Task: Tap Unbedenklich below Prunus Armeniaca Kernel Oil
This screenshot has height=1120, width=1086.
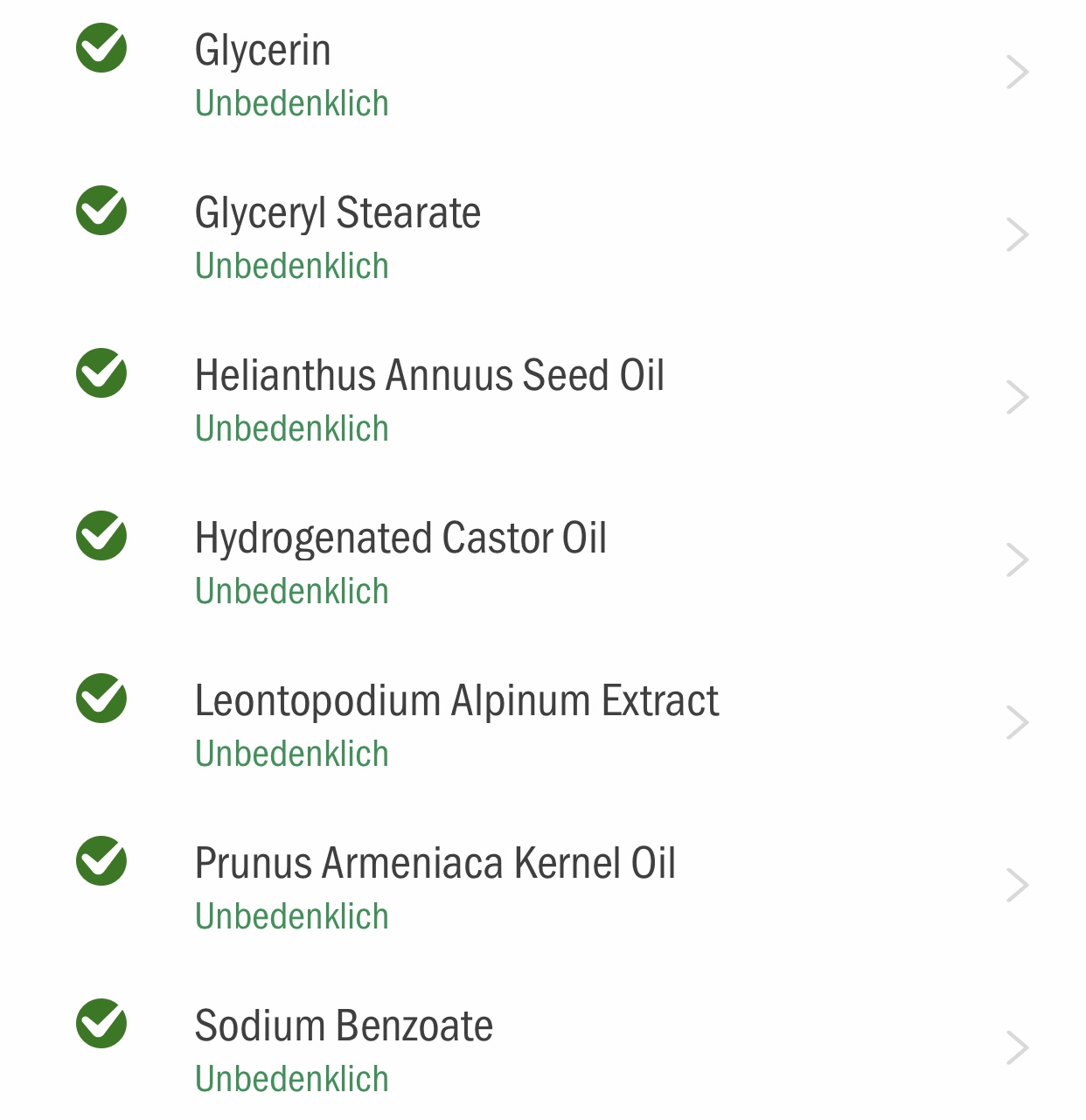Action: point(292,916)
